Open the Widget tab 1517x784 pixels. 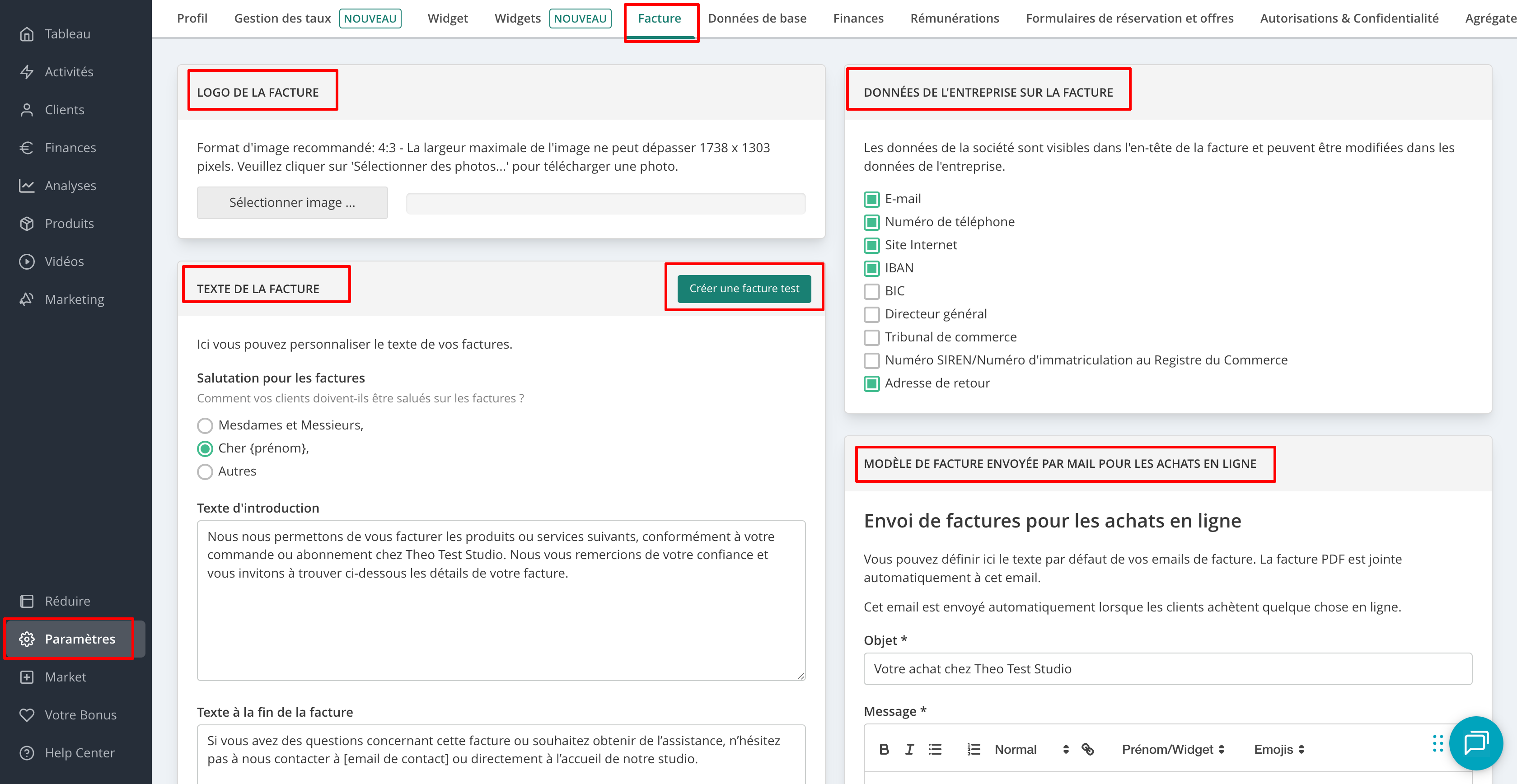[448, 18]
